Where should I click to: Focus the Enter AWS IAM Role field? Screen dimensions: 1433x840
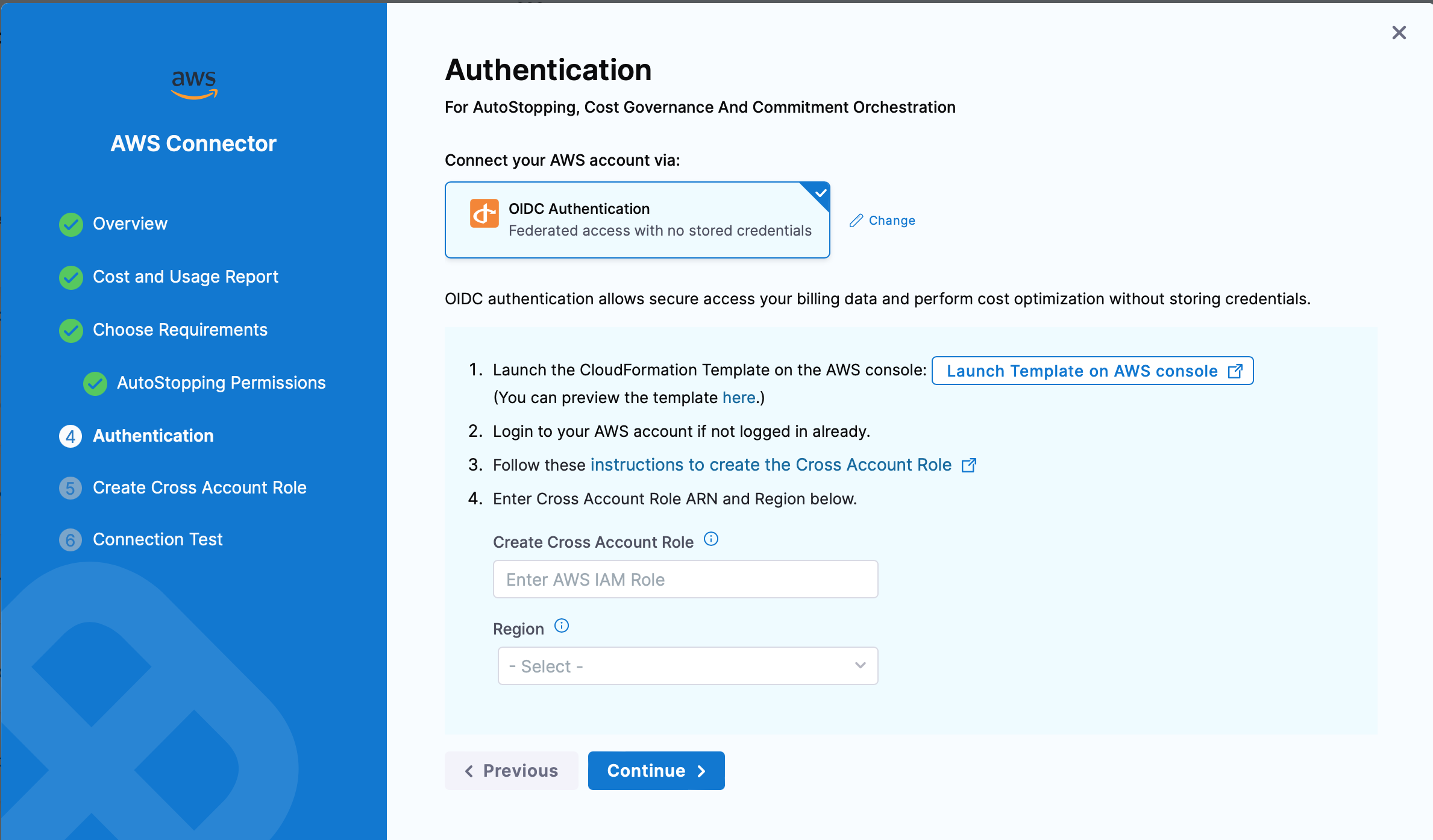pos(685,579)
